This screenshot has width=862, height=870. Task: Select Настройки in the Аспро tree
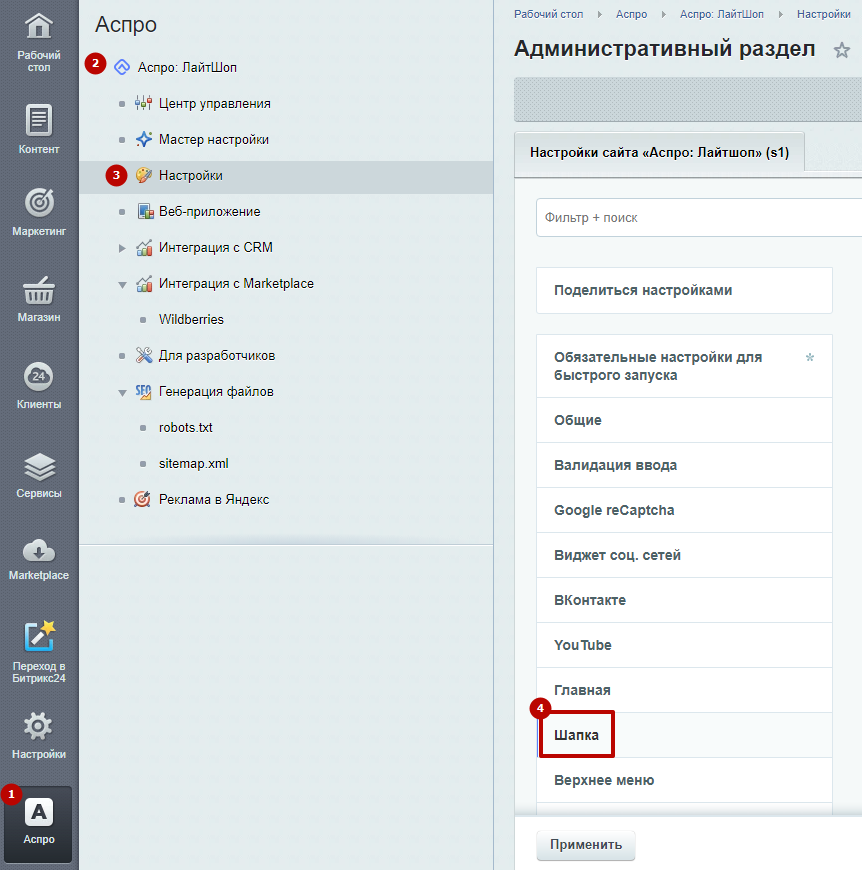(190, 175)
